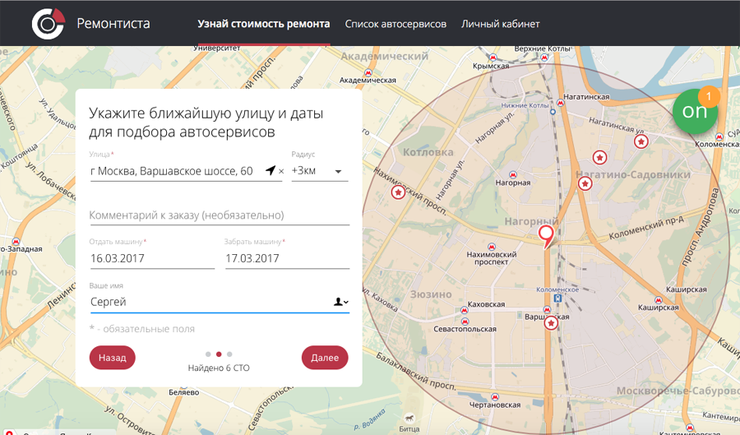Screen dimensions: 740x435
Task: Open the contact autofill icon in name field
Action: 341,302
